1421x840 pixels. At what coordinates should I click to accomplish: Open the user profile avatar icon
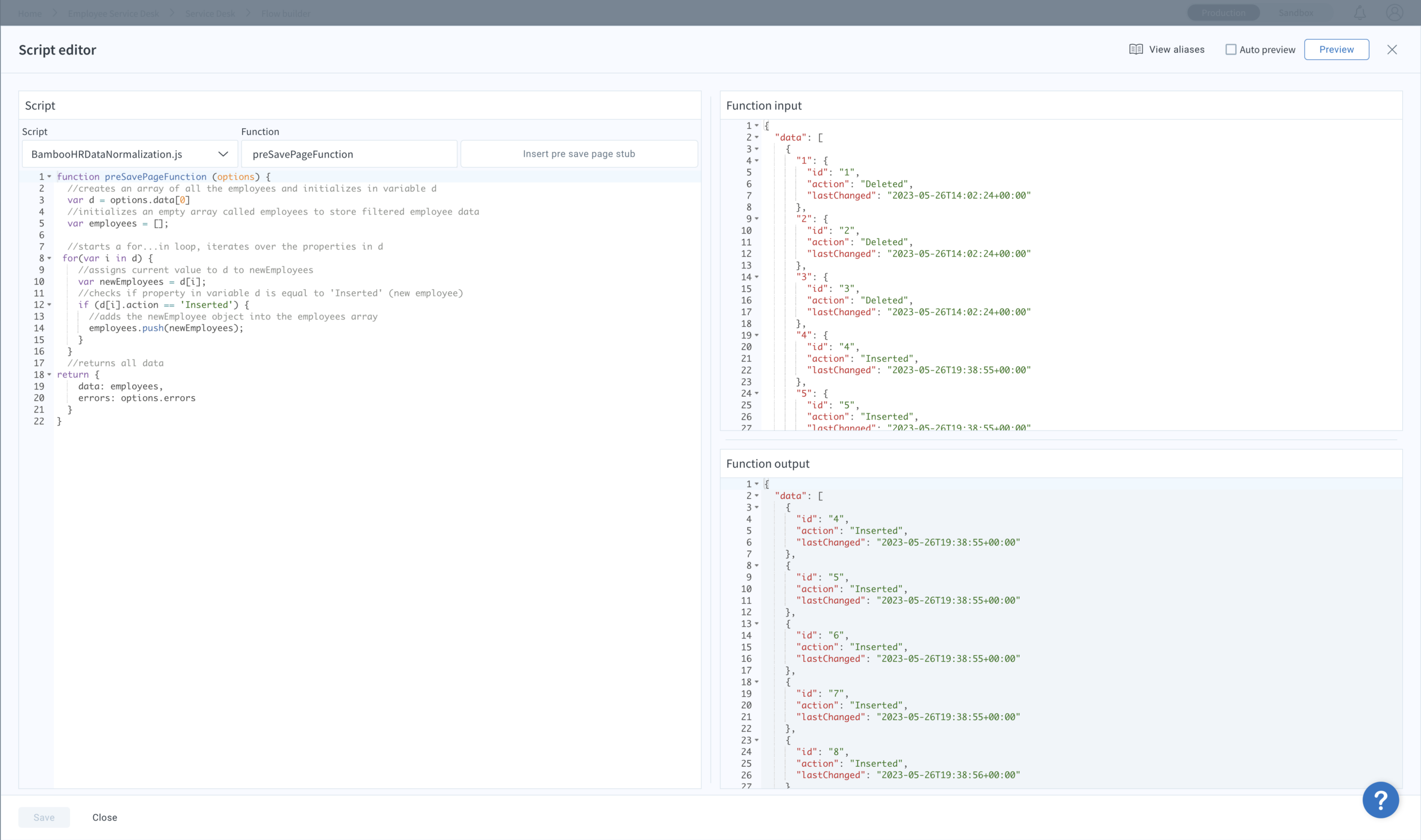coord(1394,13)
